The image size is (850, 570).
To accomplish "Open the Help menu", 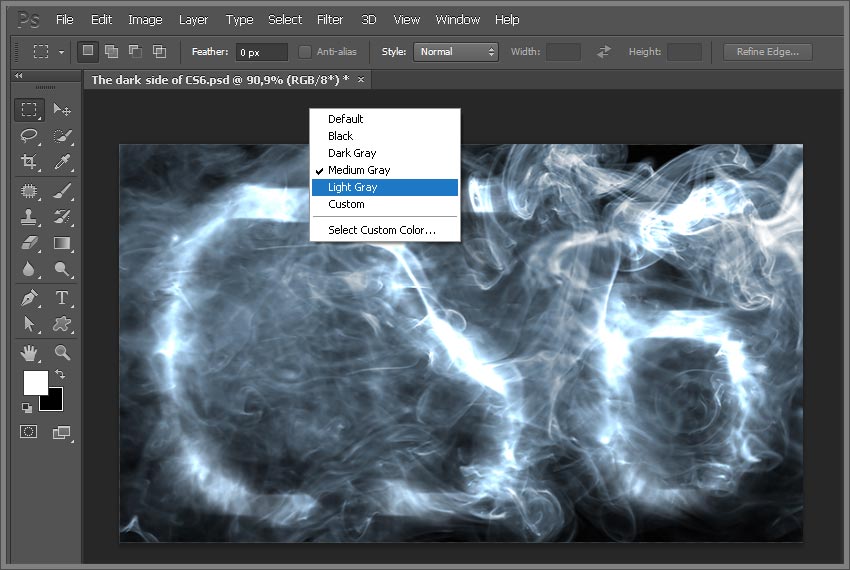I will tap(507, 20).
